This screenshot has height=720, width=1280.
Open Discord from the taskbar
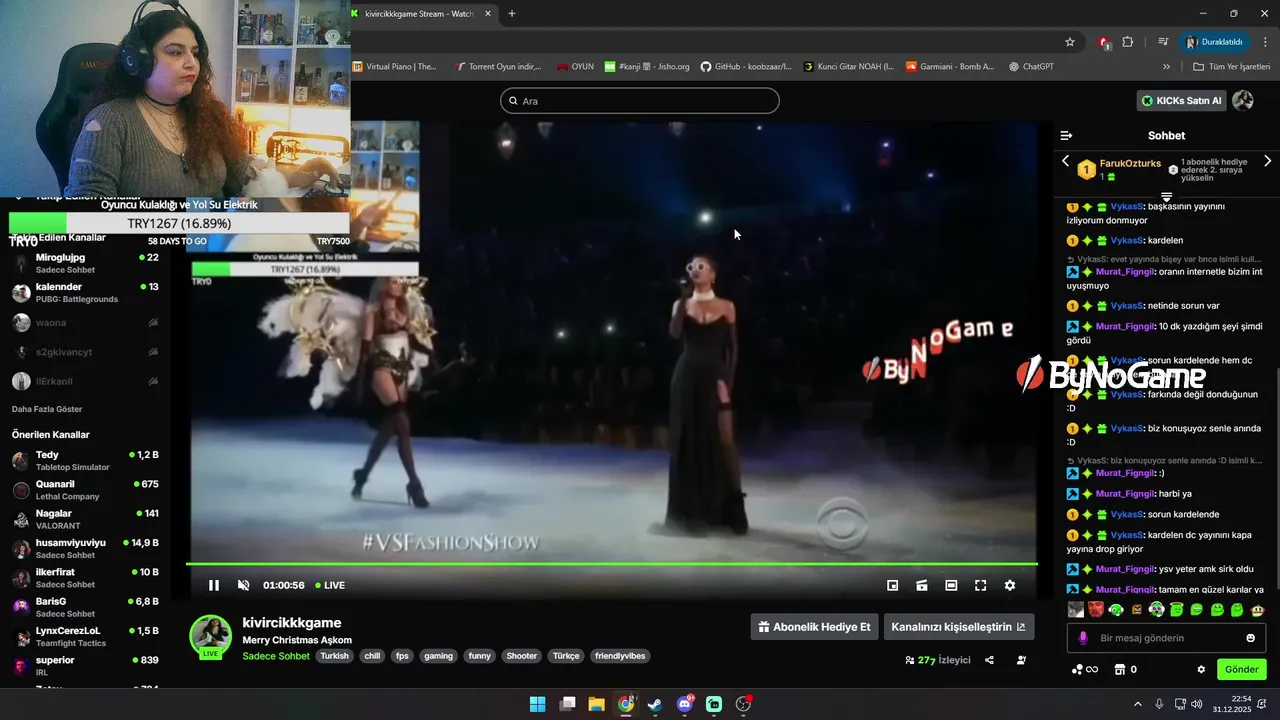[x=685, y=704]
